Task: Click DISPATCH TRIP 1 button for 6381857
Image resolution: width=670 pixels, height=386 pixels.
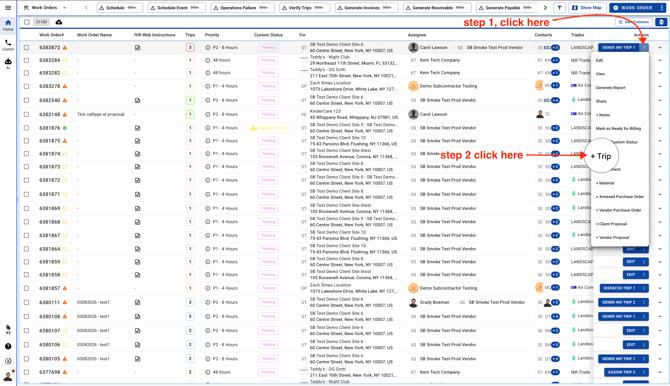Action: pos(620,288)
